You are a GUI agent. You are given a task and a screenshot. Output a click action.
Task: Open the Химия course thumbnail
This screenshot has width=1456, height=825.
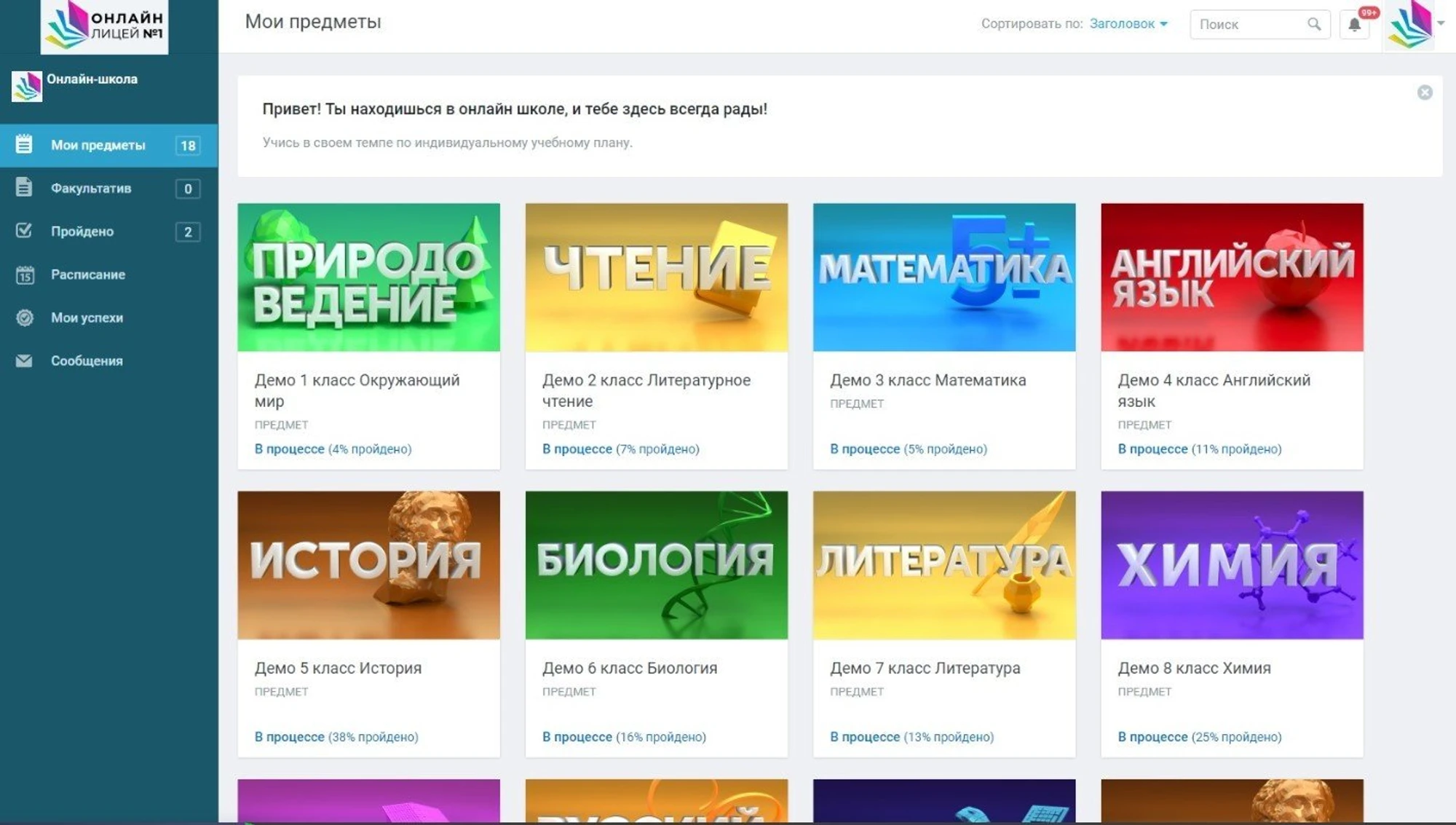click(x=1231, y=565)
